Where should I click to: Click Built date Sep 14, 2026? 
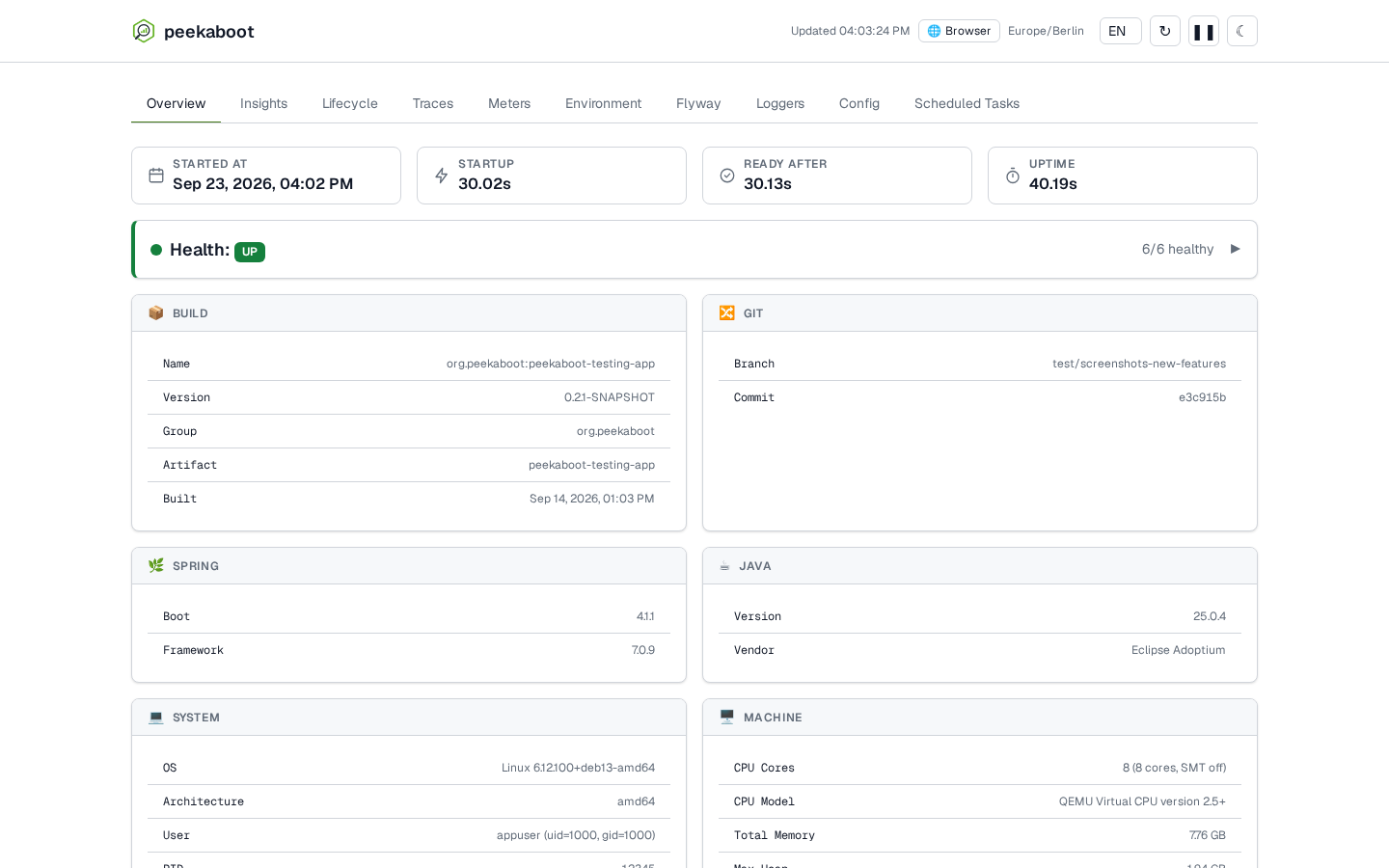pos(592,499)
